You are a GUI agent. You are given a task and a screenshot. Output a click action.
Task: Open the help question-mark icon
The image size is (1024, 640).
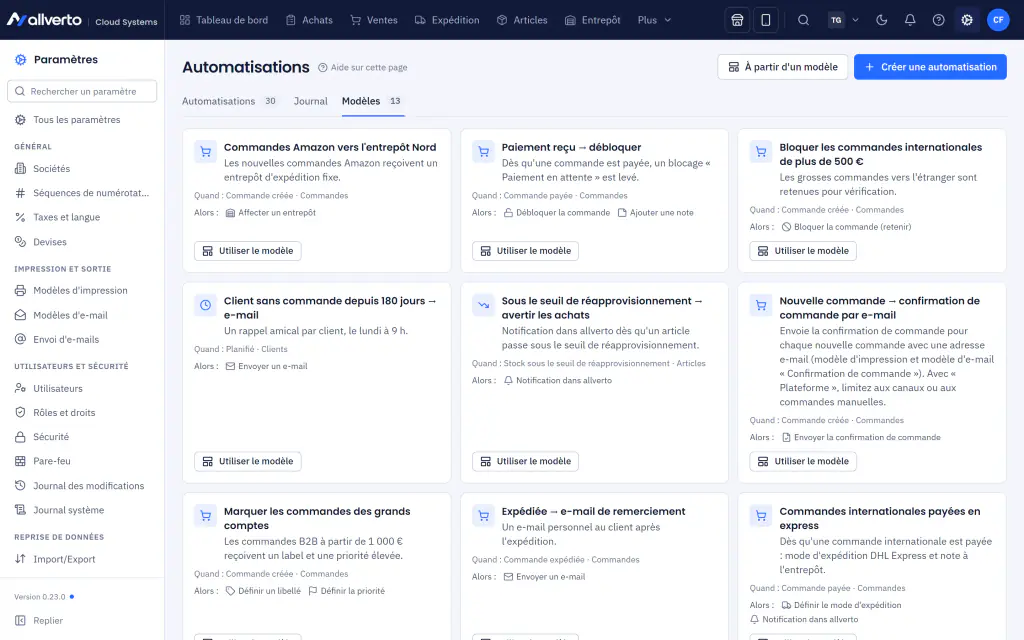[x=938, y=20]
